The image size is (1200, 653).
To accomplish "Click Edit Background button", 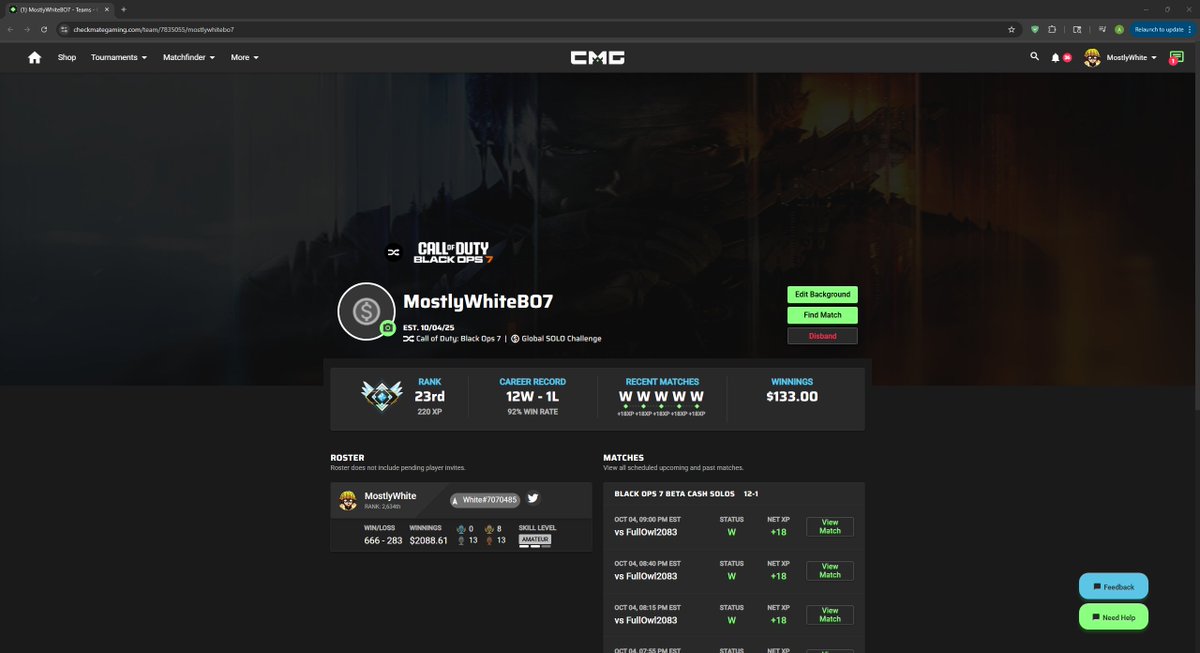I will coord(822,294).
